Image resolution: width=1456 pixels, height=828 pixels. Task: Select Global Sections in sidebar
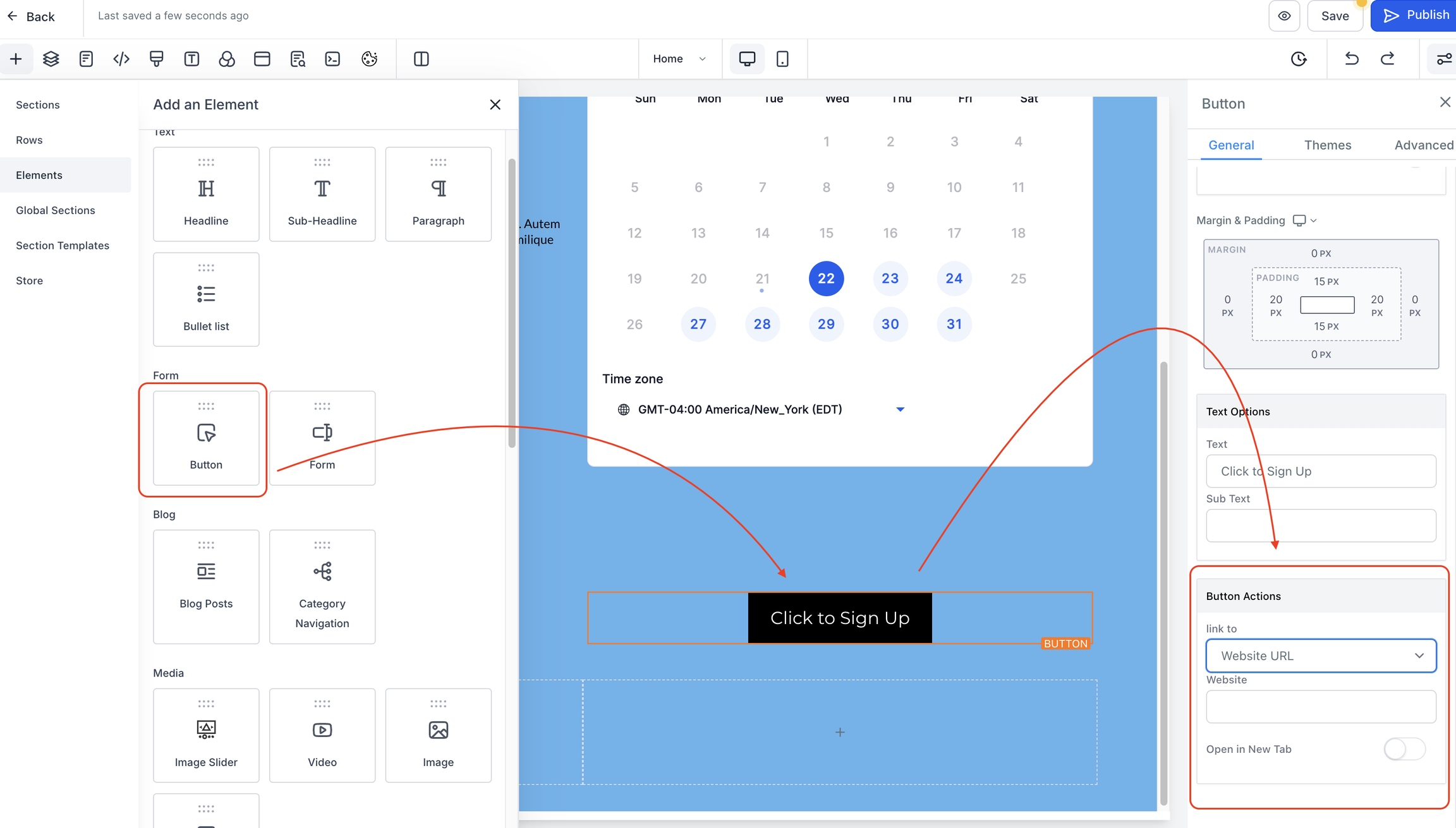tap(56, 210)
